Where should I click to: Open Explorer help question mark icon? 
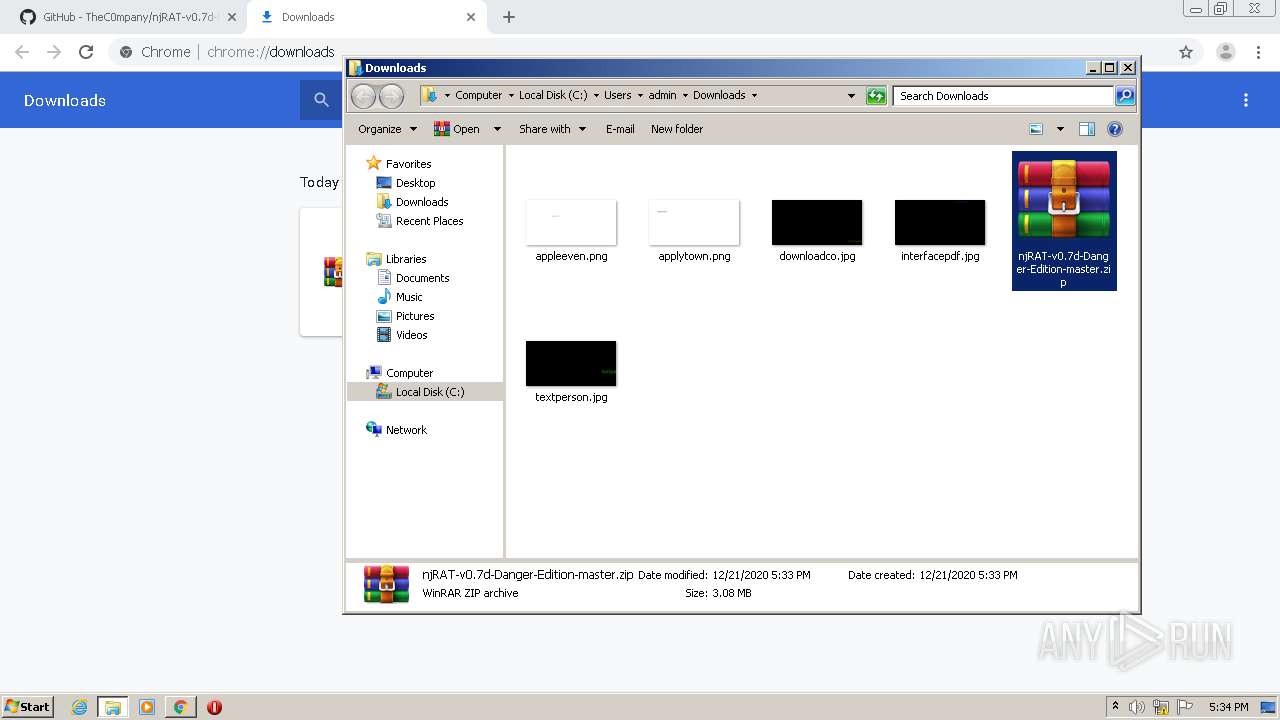pyautogui.click(x=1115, y=129)
